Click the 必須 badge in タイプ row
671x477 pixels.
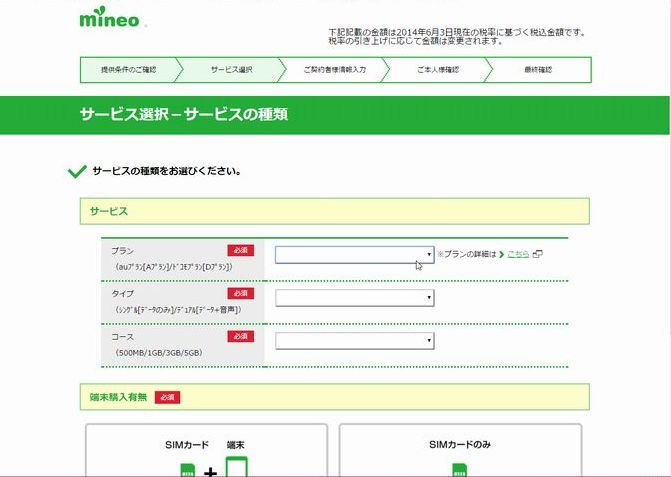click(x=240, y=293)
